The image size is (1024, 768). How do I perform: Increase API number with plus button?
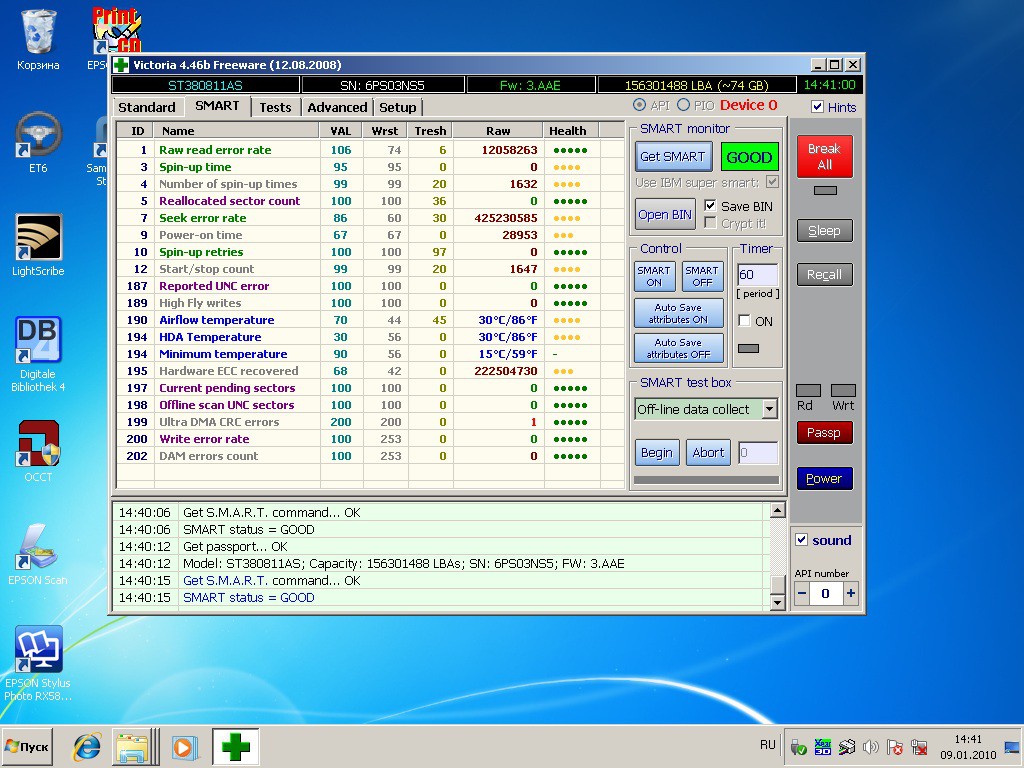click(850, 593)
